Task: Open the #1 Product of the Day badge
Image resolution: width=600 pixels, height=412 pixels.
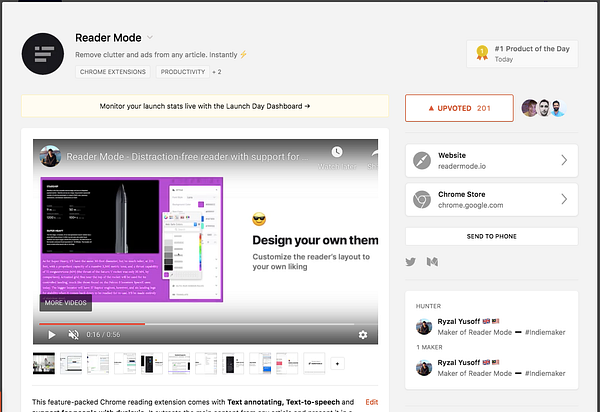Action: pos(522,54)
